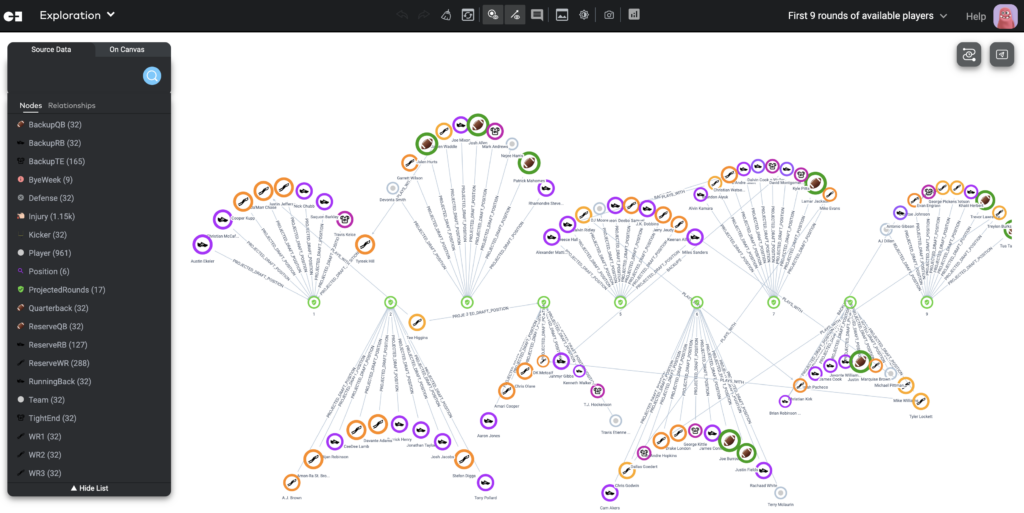Select the Nodes tab
Image resolution: width=1024 pixels, height=513 pixels.
click(x=30, y=105)
